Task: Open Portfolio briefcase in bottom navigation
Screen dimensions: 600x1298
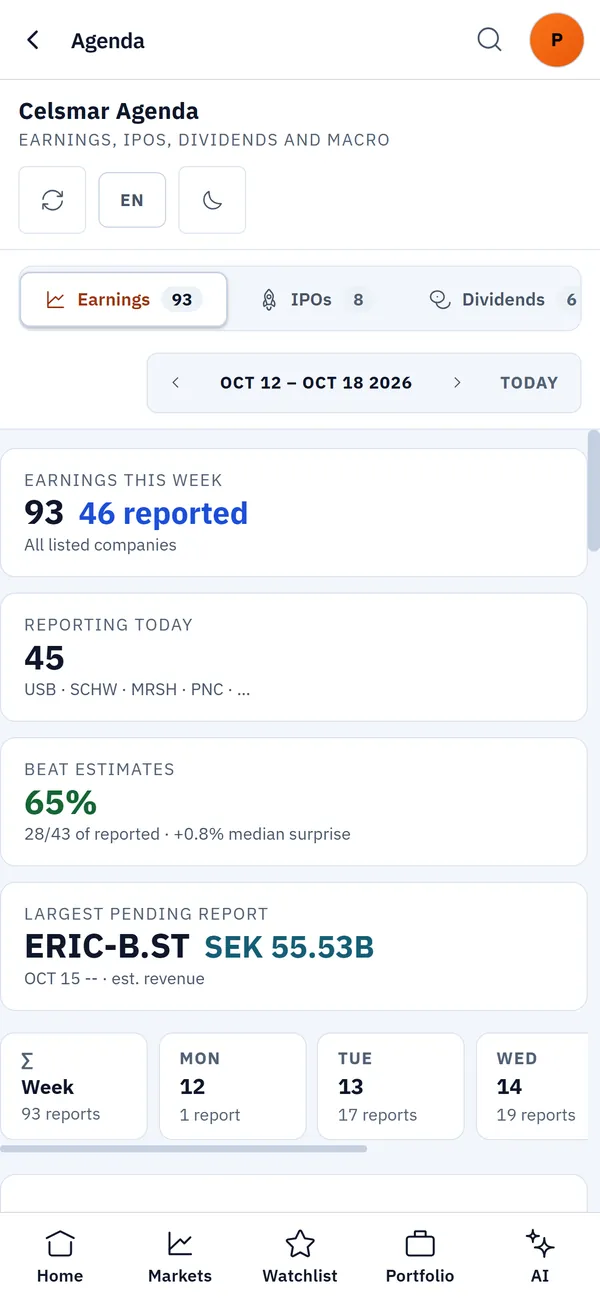Action: tap(420, 1256)
